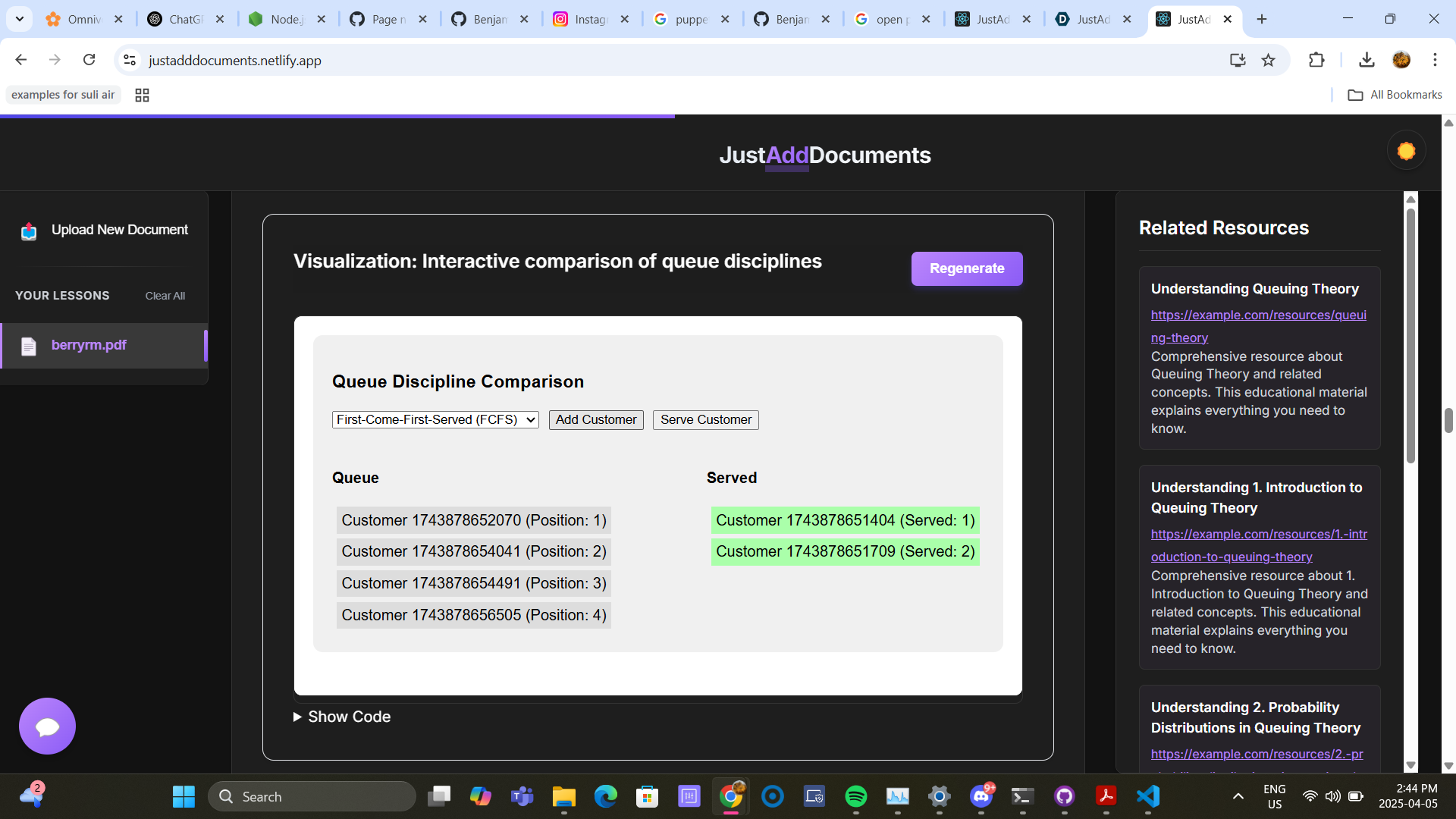Open Spotify from the taskbar

point(855,796)
